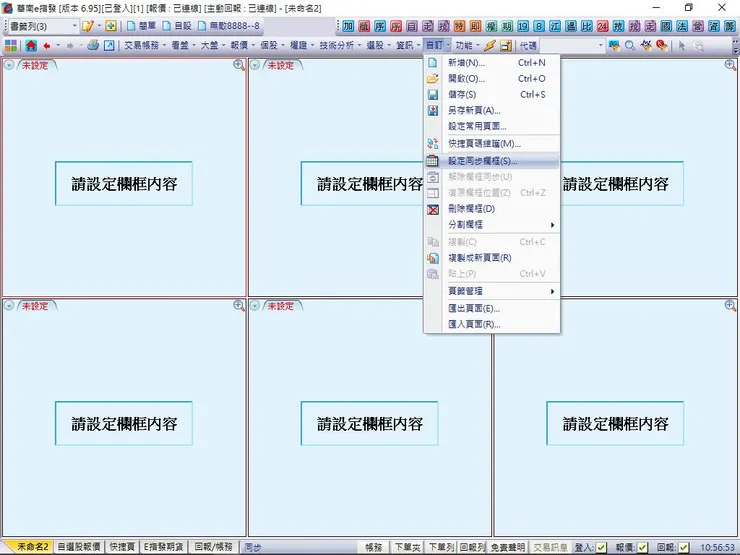
Task: Click the notepad pencil icon on bookmark bar
Action: coord(87,26)
